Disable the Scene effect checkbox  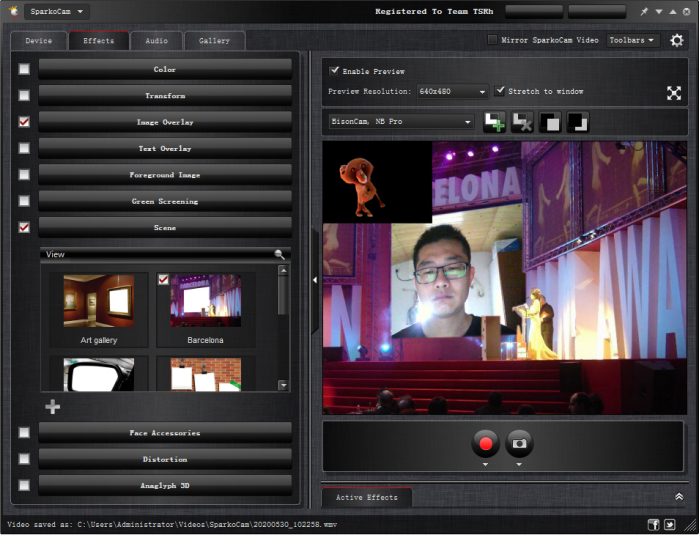click(x=24, y=227)
